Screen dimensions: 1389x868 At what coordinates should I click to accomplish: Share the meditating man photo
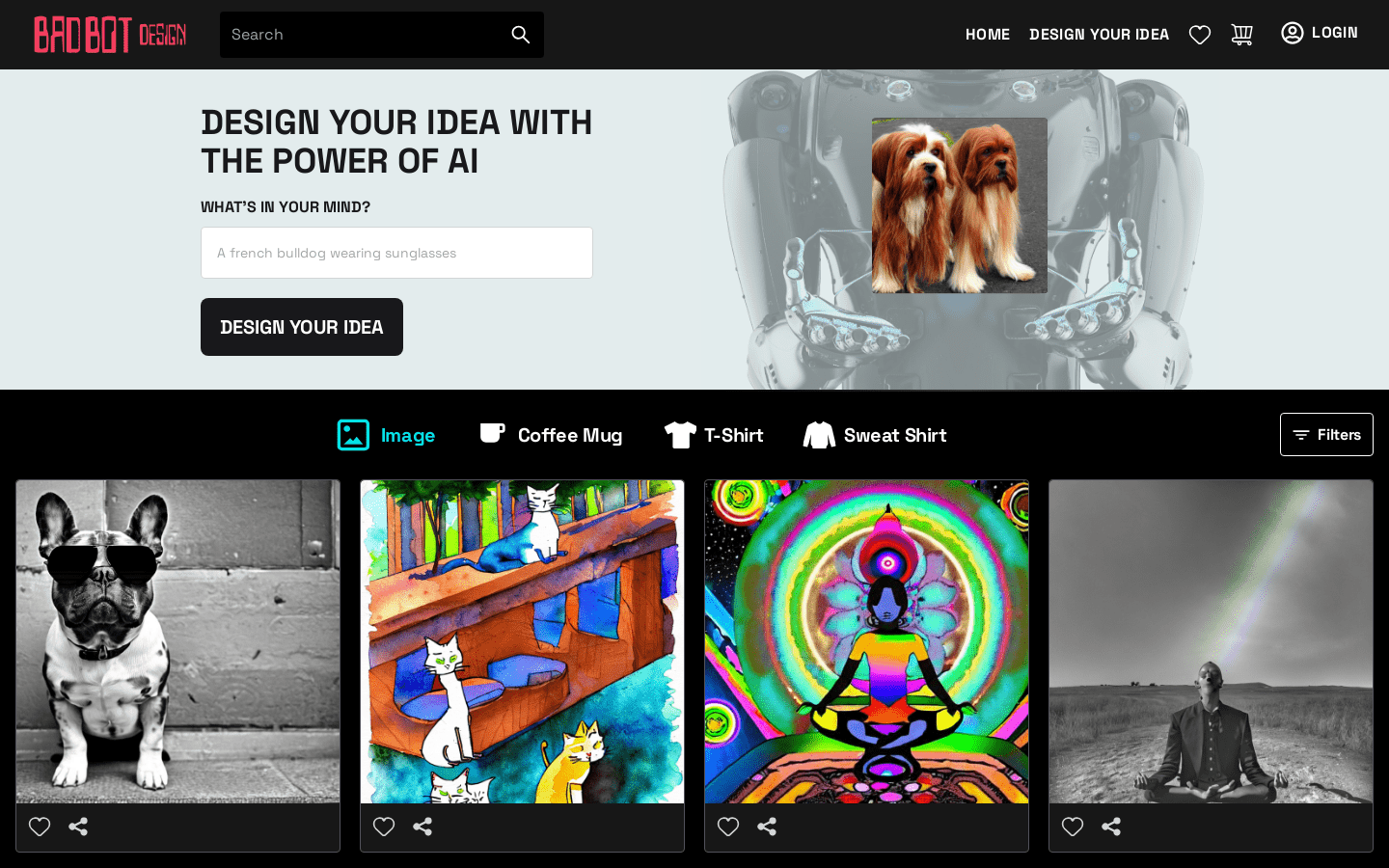tap(1111, 827)
